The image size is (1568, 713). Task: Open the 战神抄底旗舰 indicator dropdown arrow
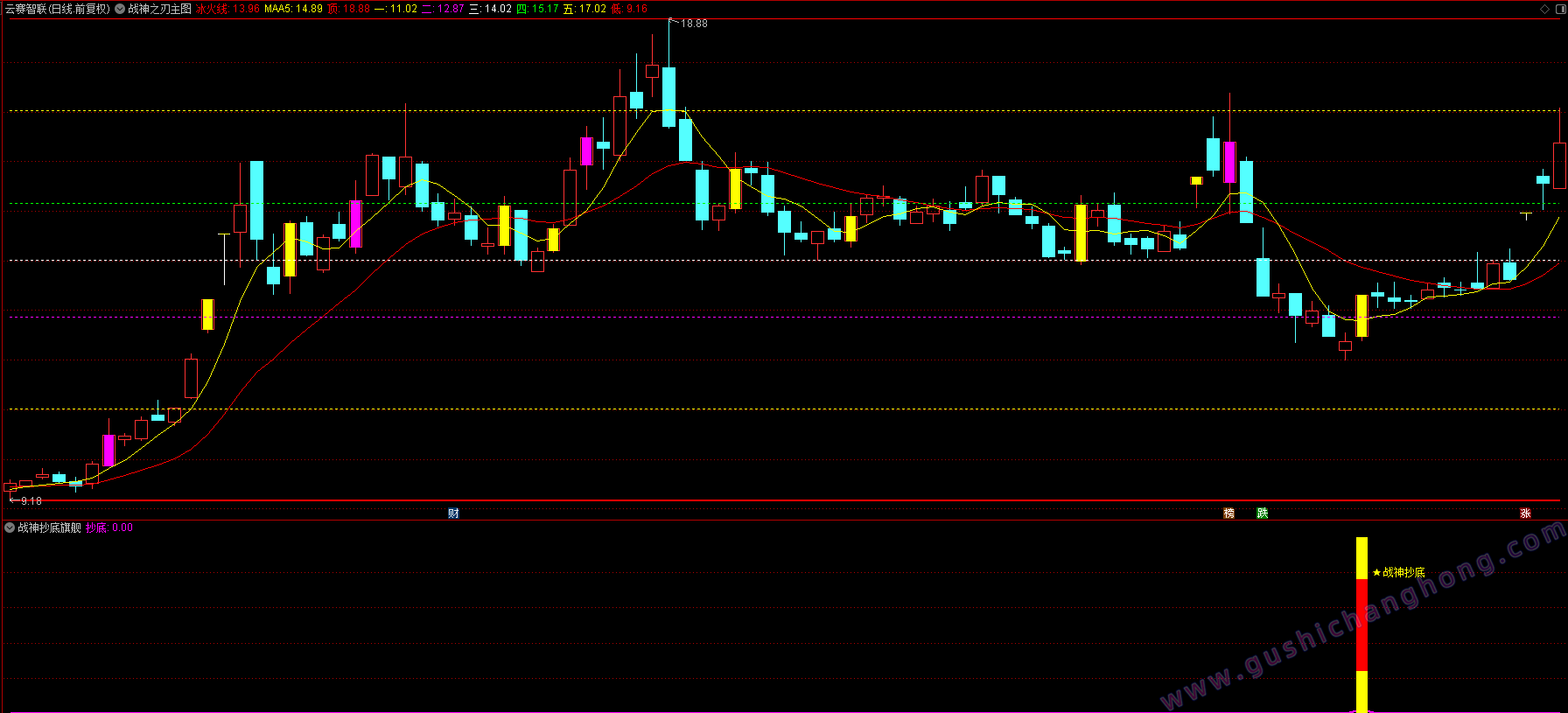(10, 528)
